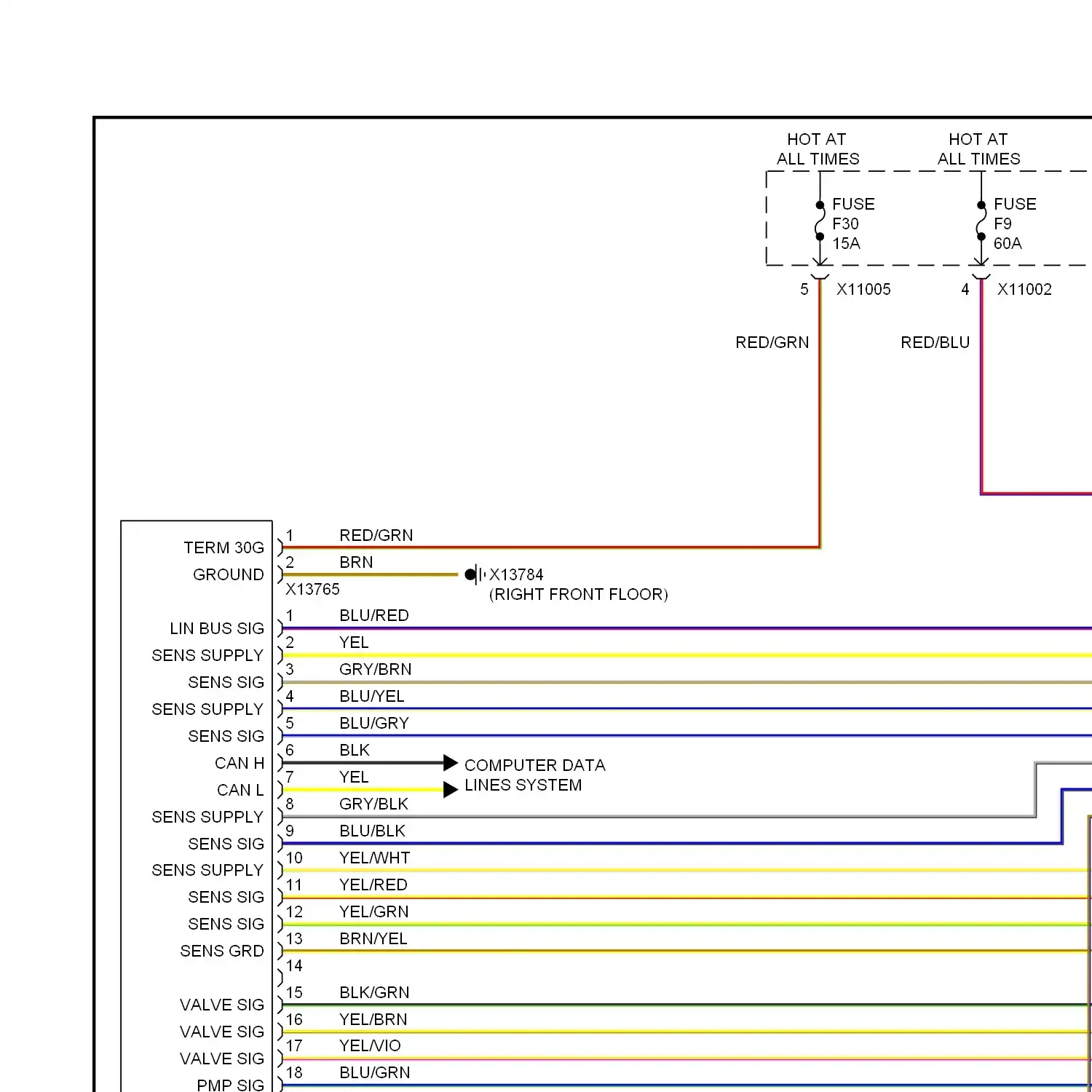The height and width of the screenshot is (1092, 1092).
Task: Select SENS SIG label on the YEL/RED row
Action: pyautogui.click(x=226, y=897)
